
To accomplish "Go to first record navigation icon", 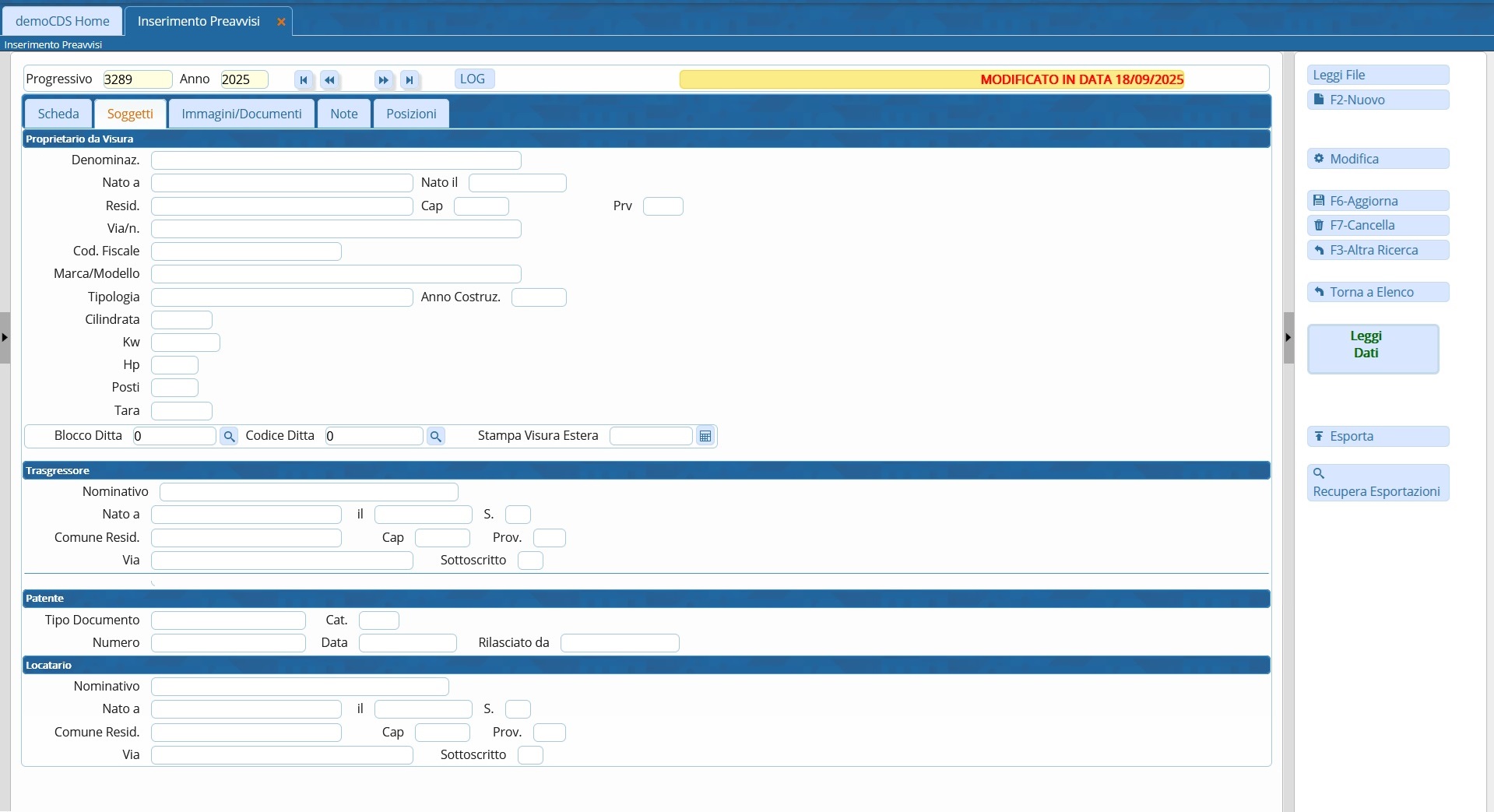I will [x=304, y=79].
